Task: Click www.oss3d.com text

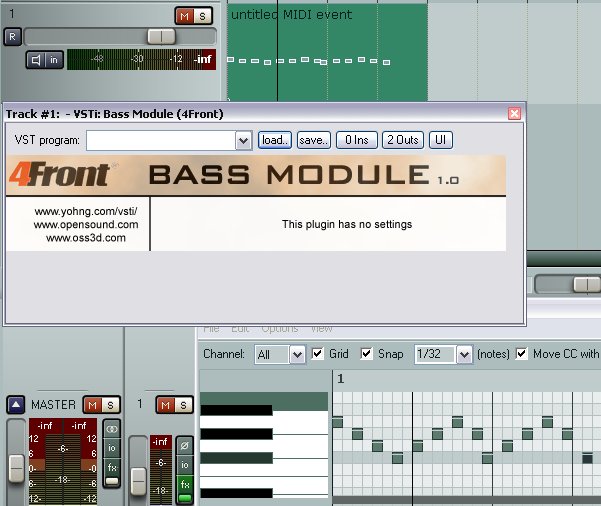Action: pos(86,238)
